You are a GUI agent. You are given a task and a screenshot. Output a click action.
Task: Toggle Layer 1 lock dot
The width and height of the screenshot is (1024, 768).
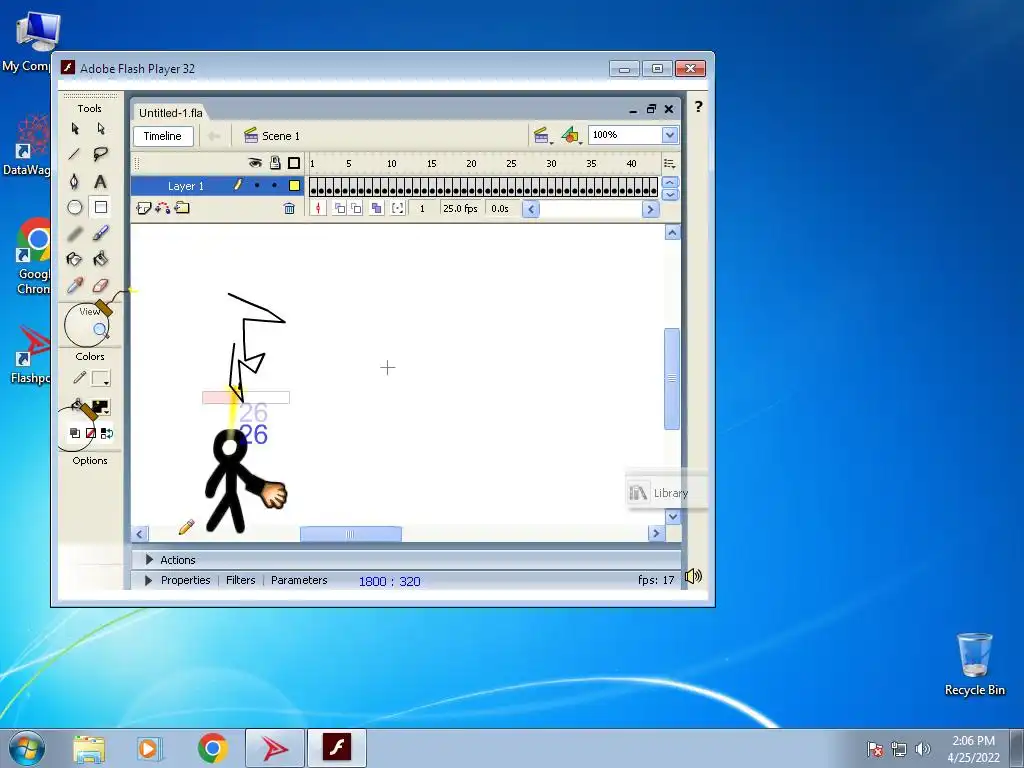274,185
